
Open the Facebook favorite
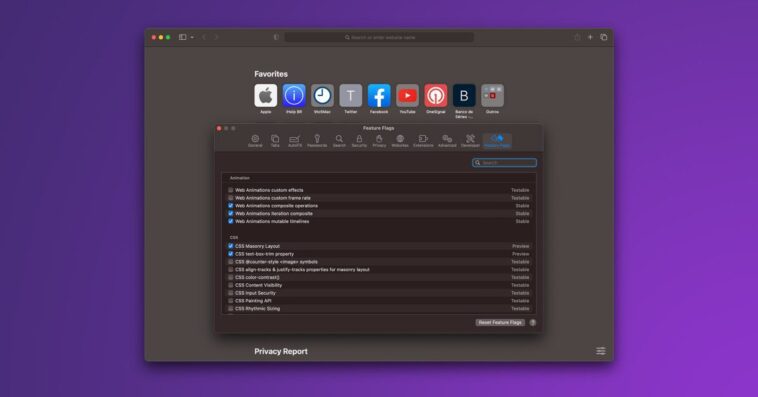(x=379, y=95)
